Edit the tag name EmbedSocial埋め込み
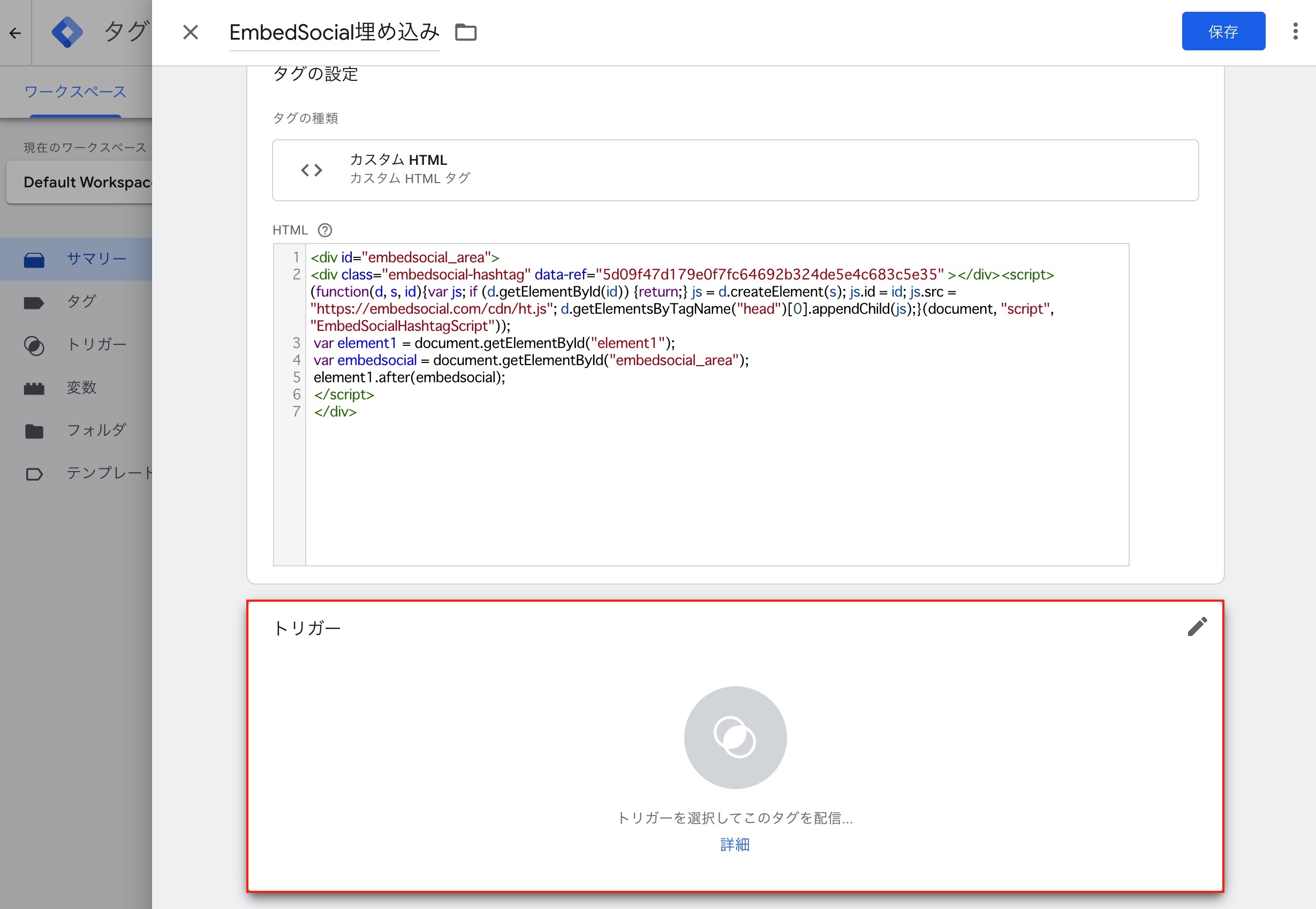Image resolution: width=1316 pixels, height=909 pixels. (334, 33)
